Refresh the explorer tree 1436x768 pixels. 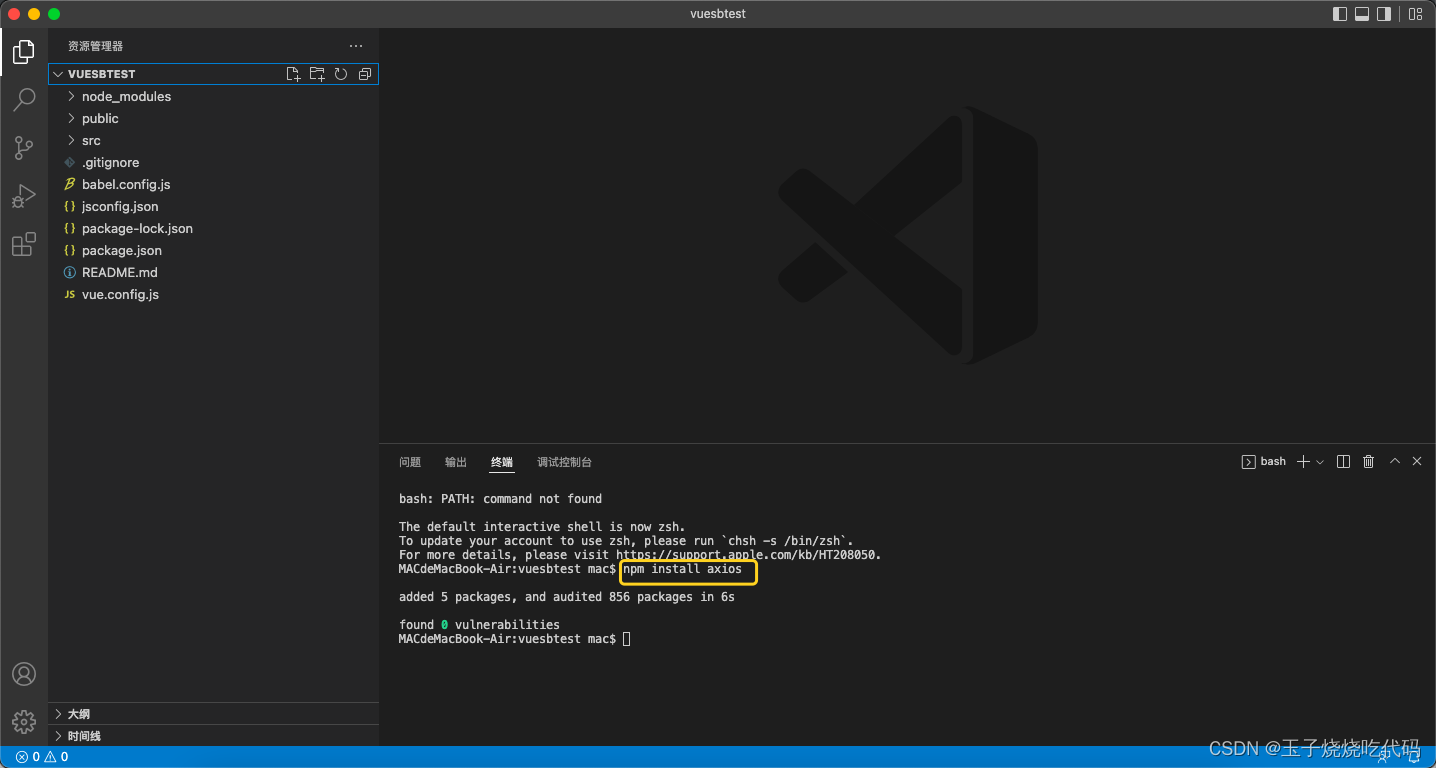341,74
